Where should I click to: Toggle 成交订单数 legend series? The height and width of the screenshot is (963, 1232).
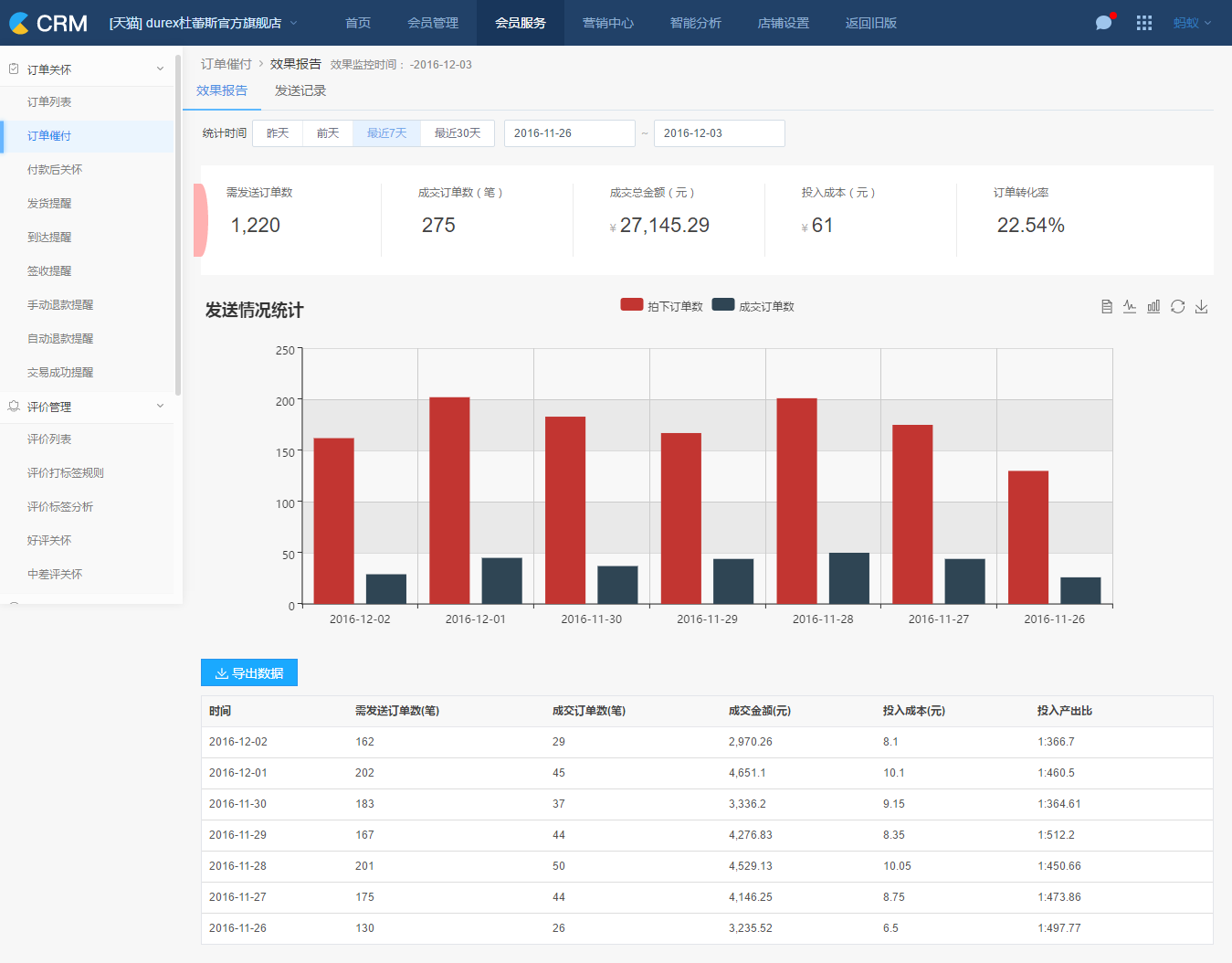[753, 306]
